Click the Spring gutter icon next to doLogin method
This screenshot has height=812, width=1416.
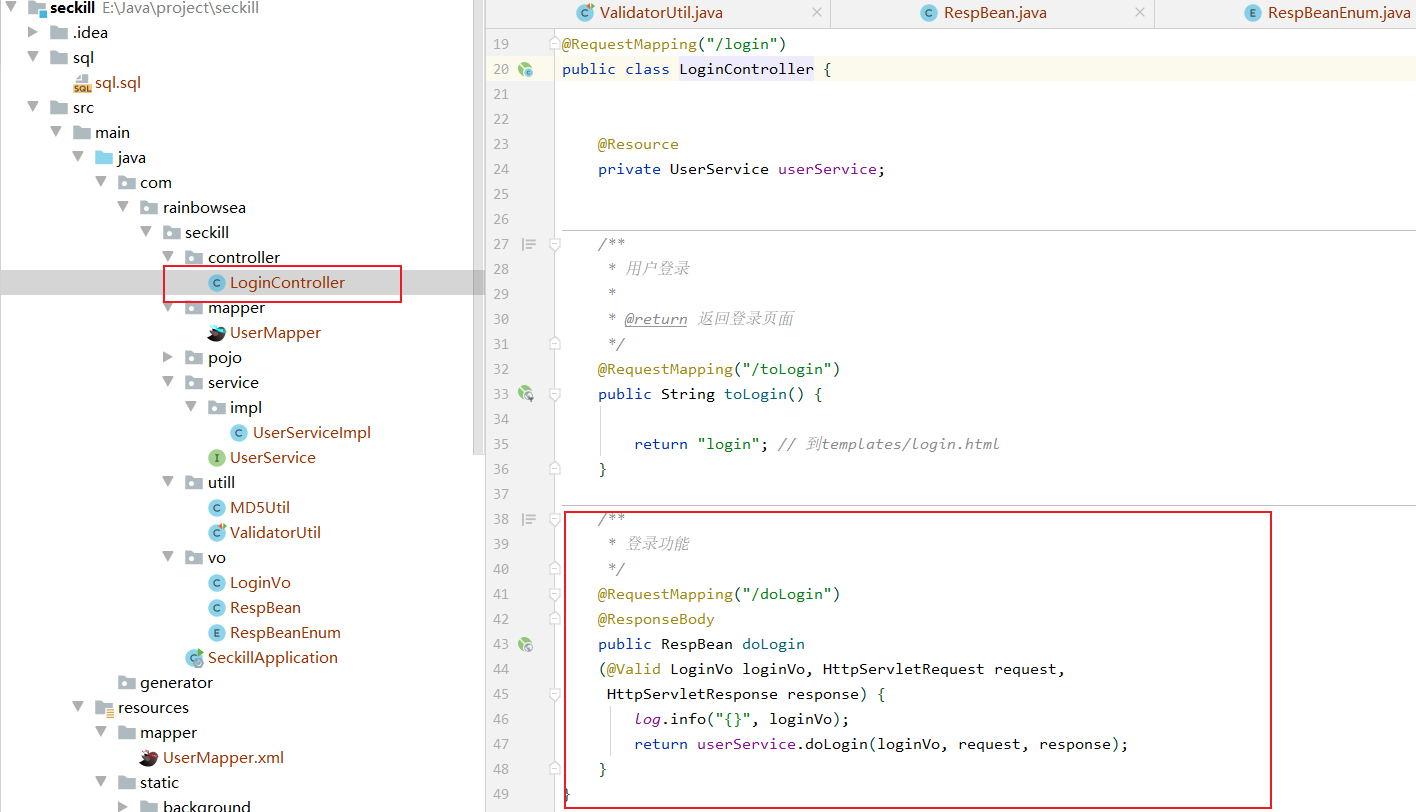(x=525, y=644)
